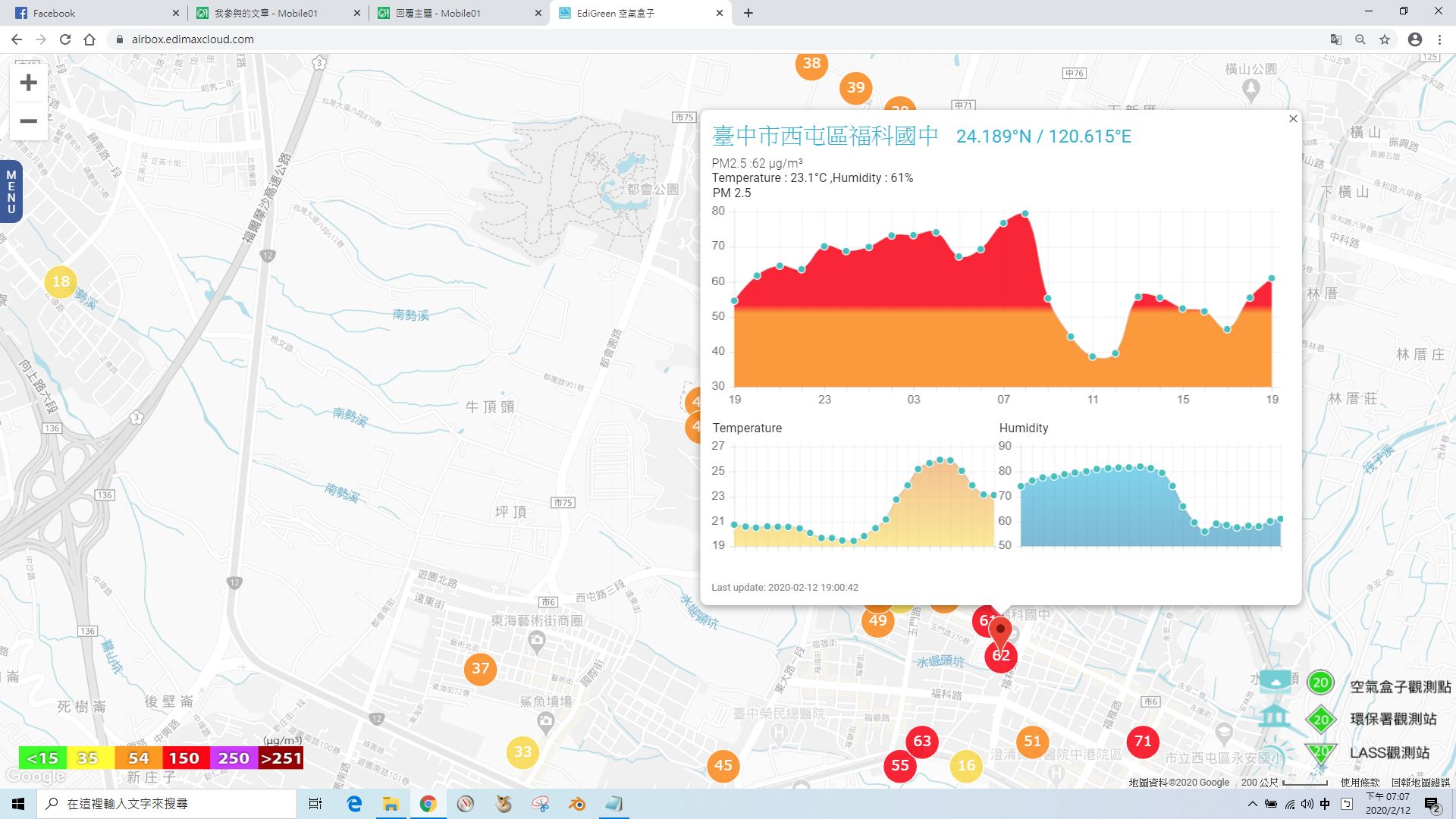Open Chrome profile account icon
Image resolution: width=1456 pixels, height=819 pixels.
pos(1415,39)
